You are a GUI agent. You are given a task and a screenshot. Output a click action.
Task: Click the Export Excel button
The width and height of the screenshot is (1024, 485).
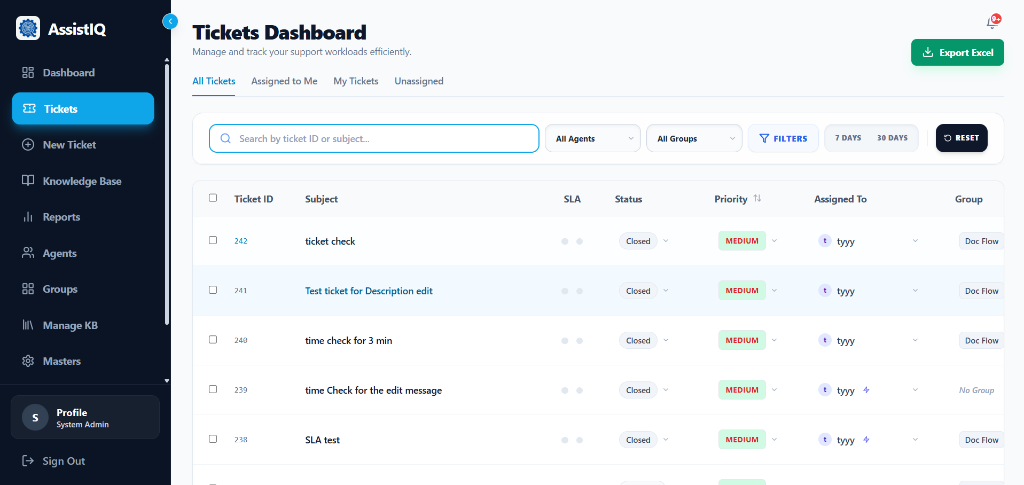tap(957, 53)
